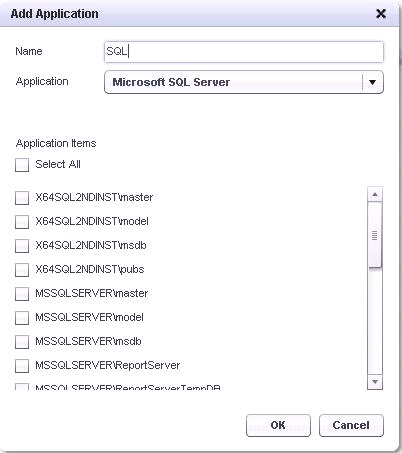Check X64SQL2NDINST\msdb item

(x=22, y=246)
